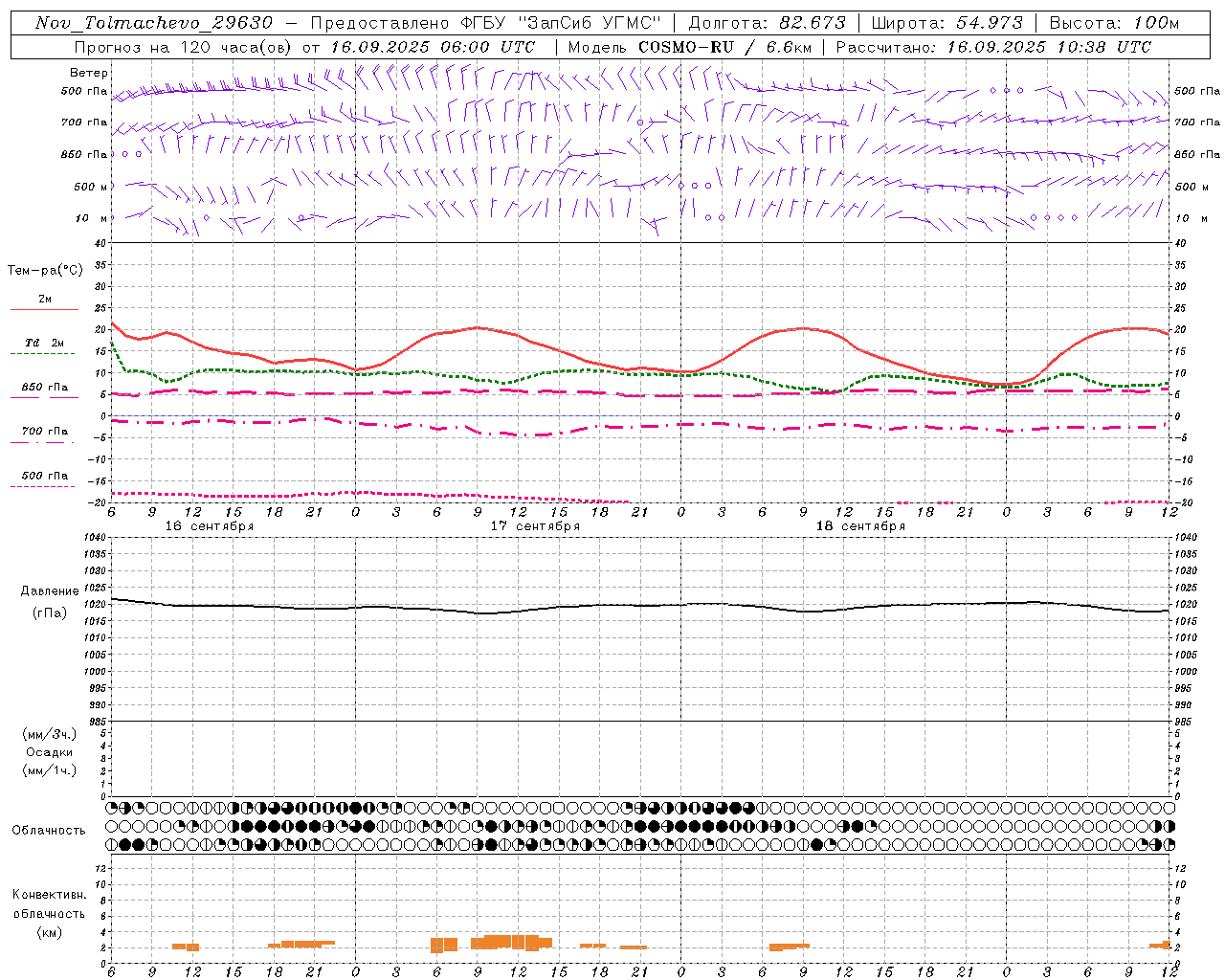Click the Осадки panel label
The image size is (1225, 980).
click(50, 752)
